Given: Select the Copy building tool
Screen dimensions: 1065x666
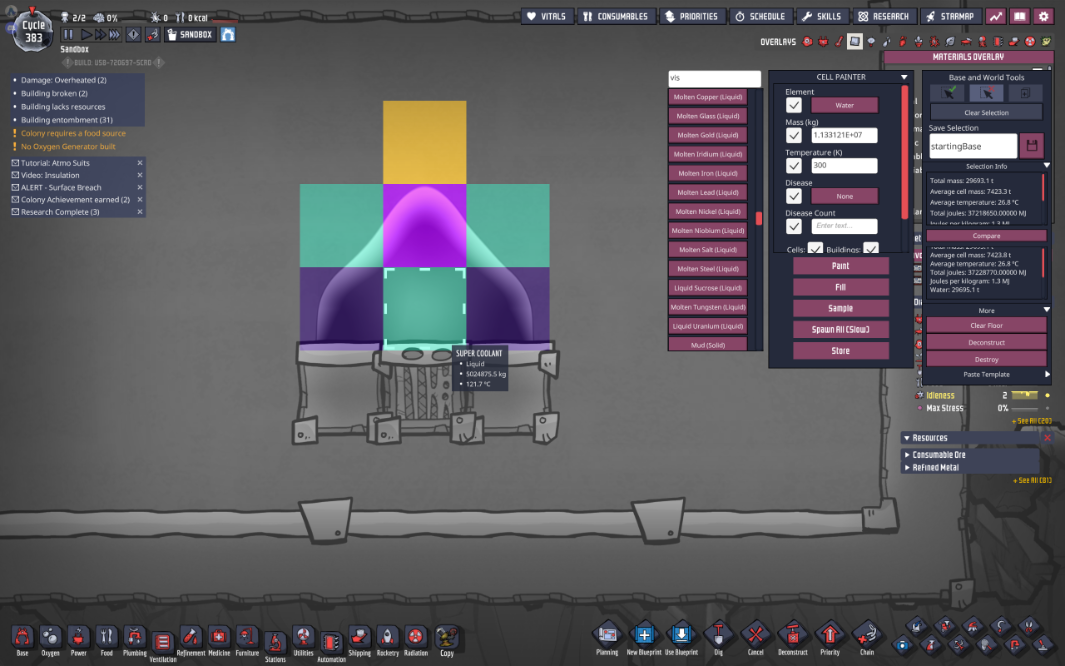Looking at the screenshot, I should coord(447,640).
